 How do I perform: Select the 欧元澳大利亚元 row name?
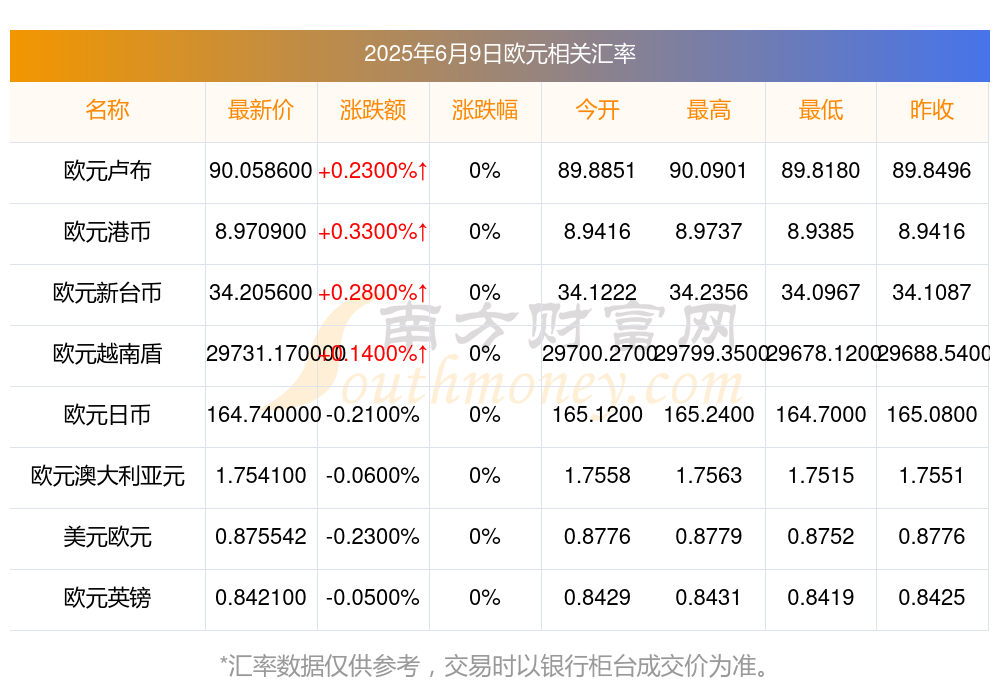coord(107,475)
